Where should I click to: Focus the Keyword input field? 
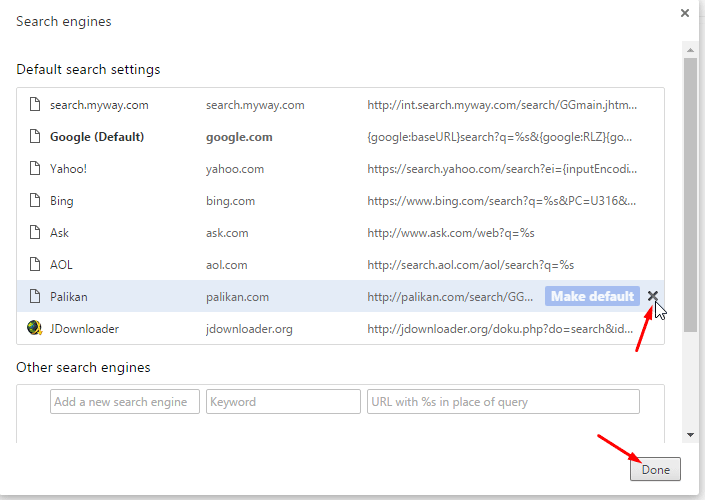283,402
